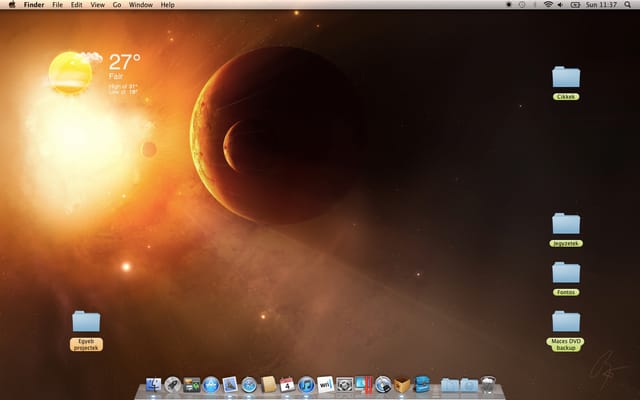Open the App Store dock icon
This screenshot has height=400, width=640.
click(x=211, y=385)
